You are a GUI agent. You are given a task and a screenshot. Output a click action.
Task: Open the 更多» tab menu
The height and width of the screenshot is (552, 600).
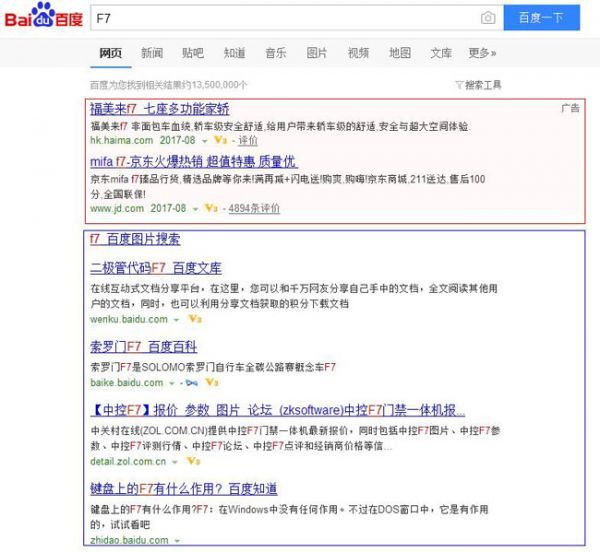[483, 53]
